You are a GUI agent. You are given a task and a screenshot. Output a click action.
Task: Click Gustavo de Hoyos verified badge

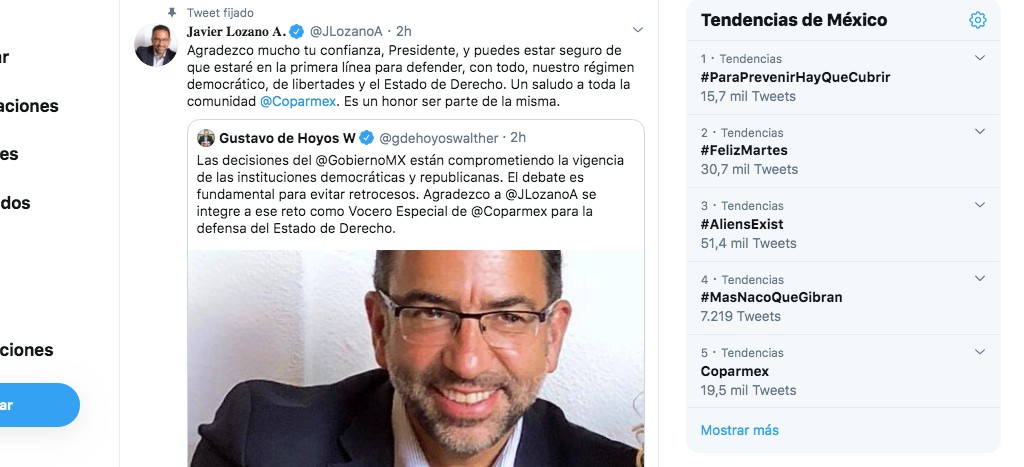(366, 138)
